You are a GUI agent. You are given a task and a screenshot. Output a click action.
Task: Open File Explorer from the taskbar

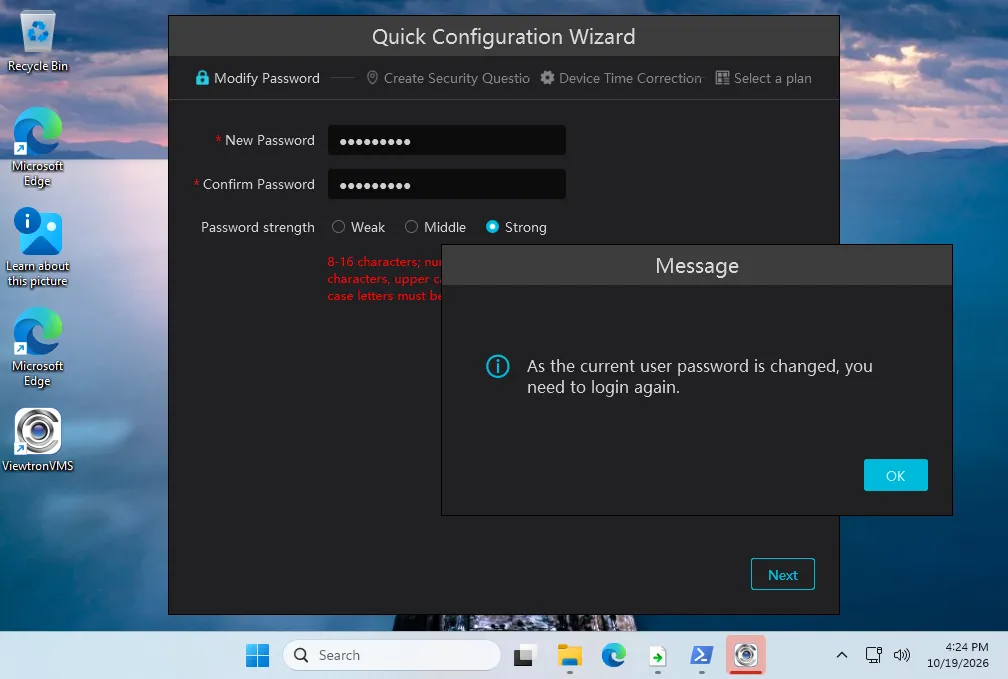pyautogui.click(x=570, y=655)
